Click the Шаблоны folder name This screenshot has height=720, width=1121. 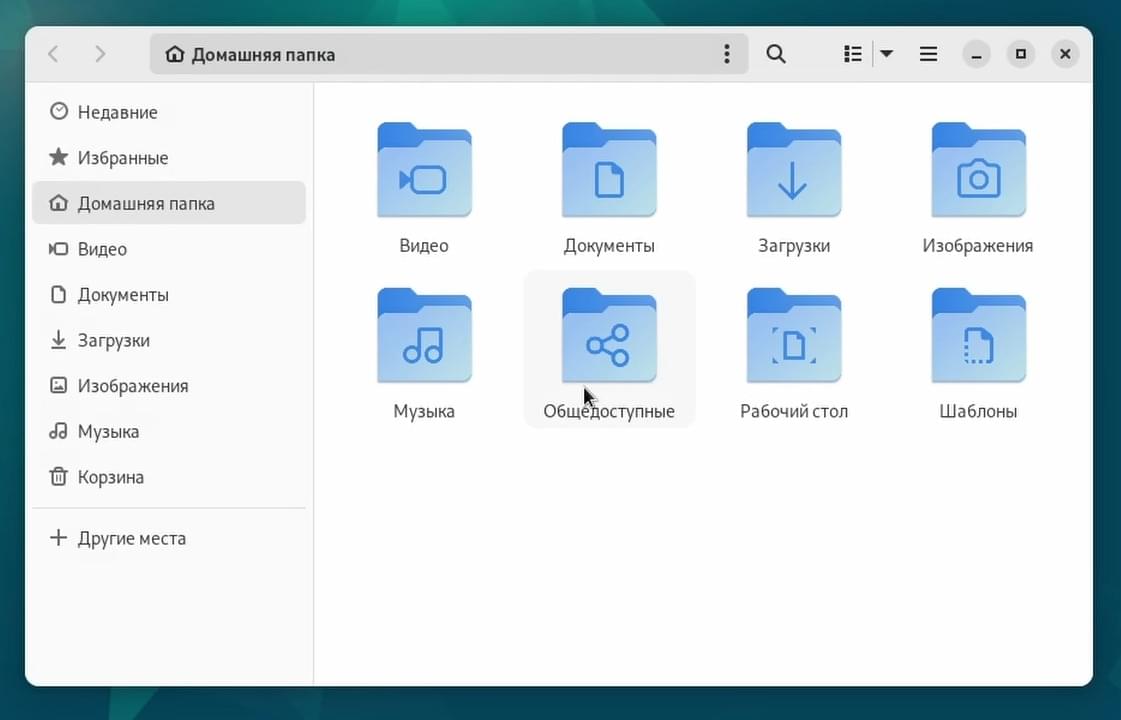click(978, 411)
